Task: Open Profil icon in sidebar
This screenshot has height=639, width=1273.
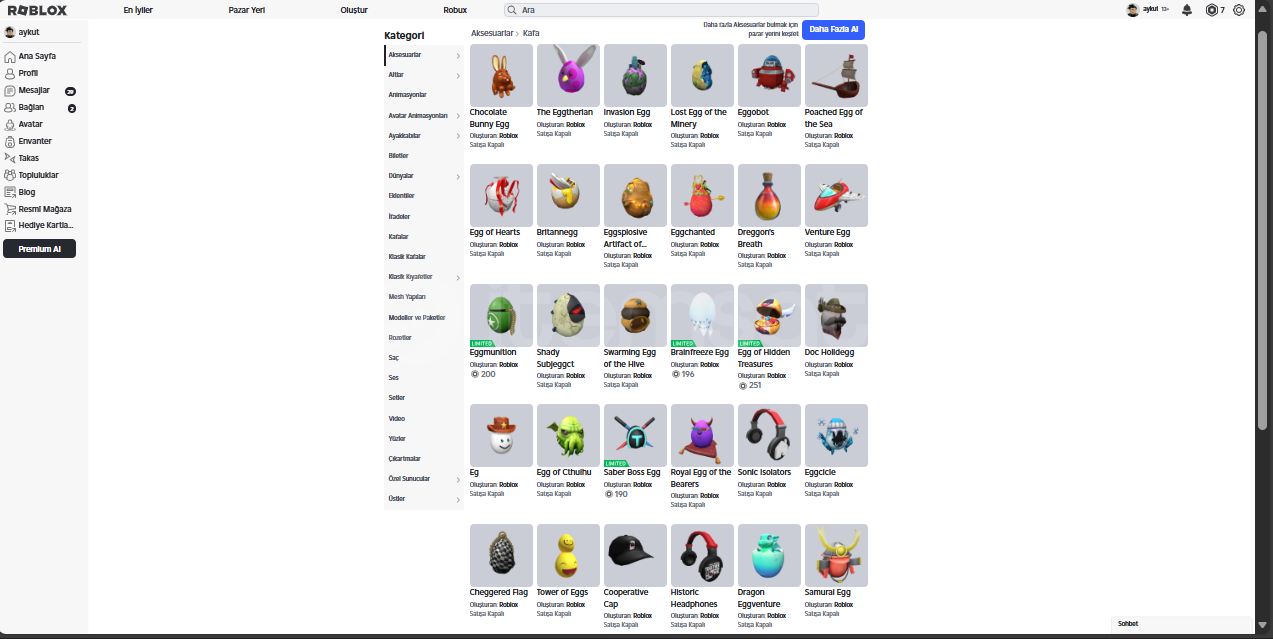Action: (x=10, y=73)
